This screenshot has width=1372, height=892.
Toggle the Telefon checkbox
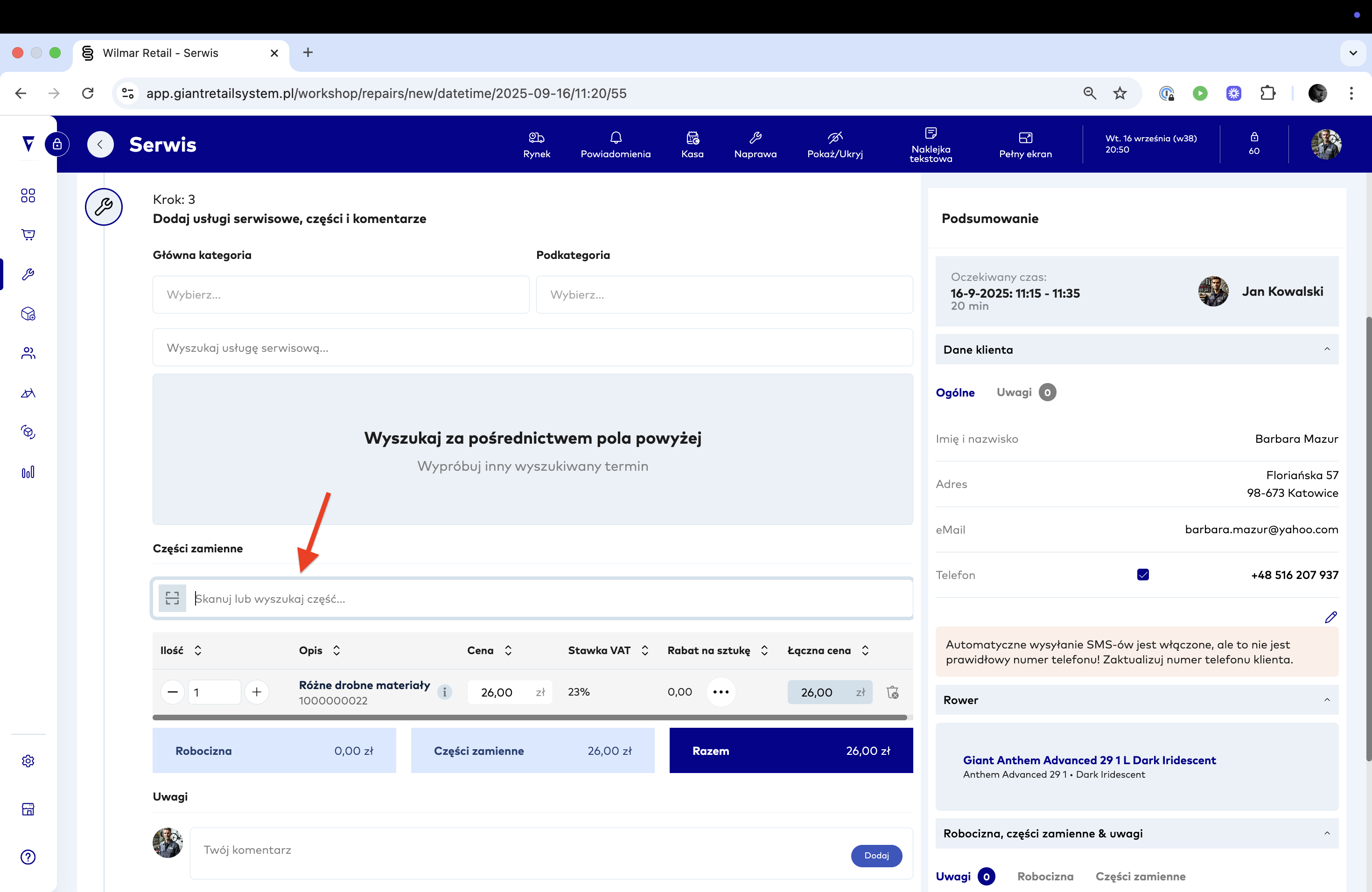click(x=1142, y=574)
